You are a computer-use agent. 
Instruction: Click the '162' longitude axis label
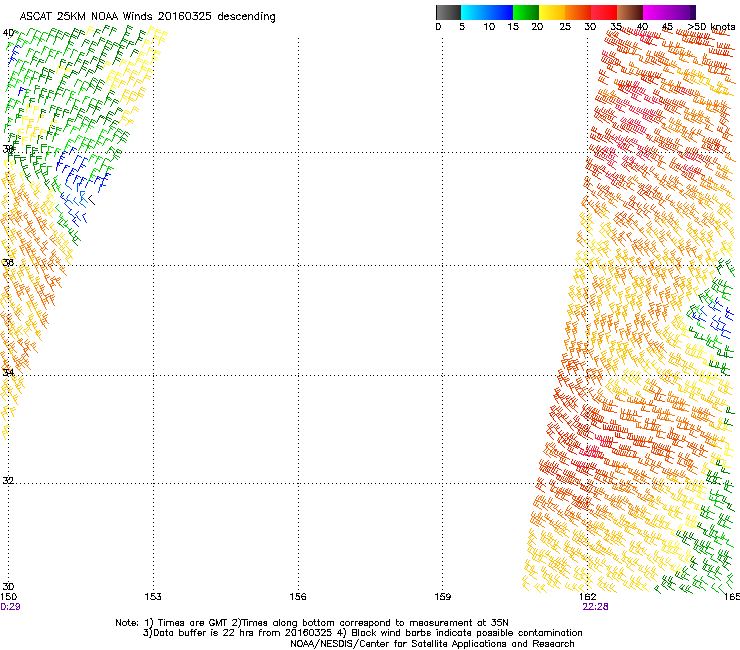588,597
